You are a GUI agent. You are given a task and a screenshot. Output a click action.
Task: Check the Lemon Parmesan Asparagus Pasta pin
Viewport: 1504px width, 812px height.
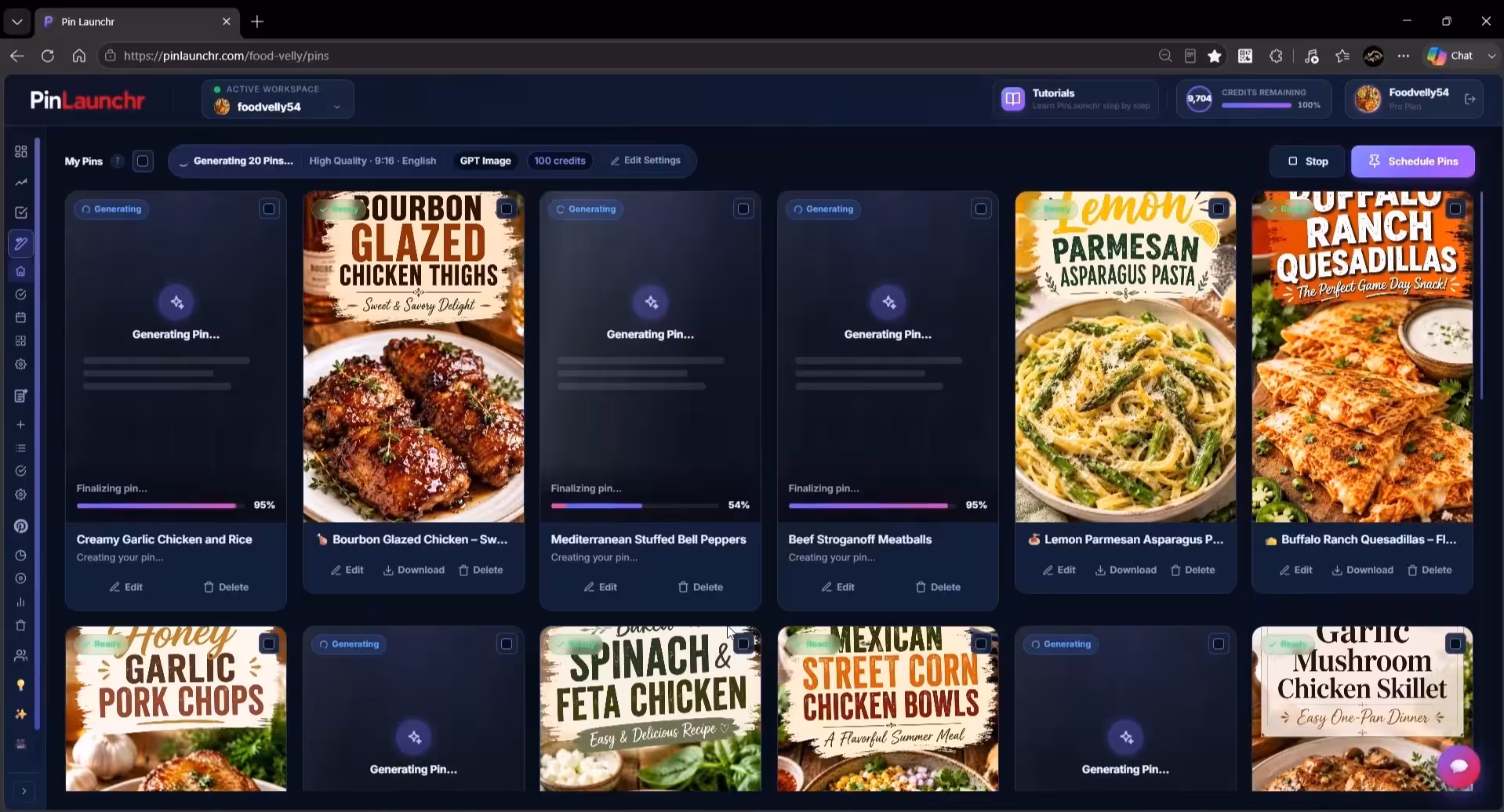point(1218,208)
